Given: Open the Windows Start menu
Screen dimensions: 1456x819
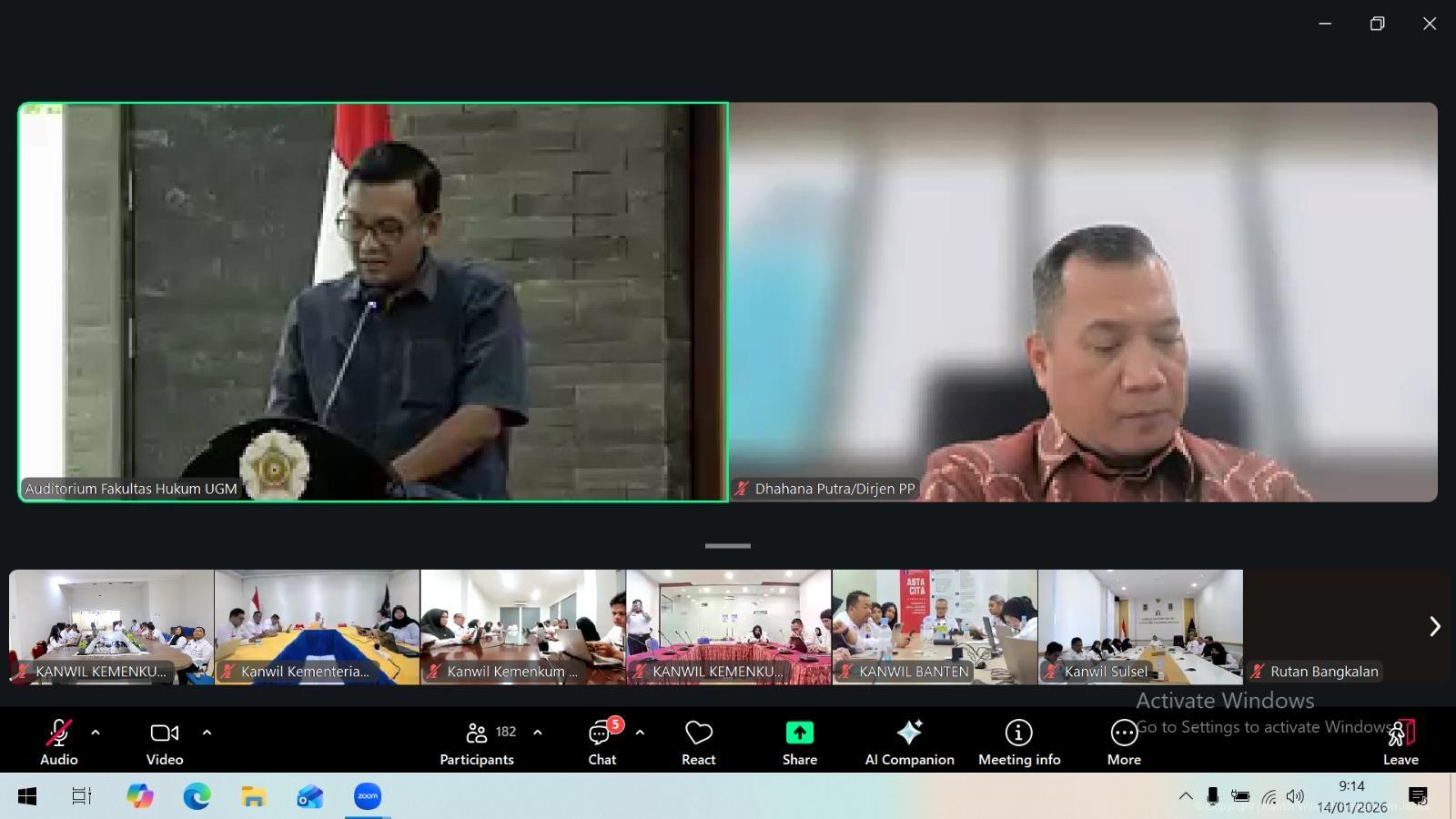Looking at the screenshot, I should tap(25, 796).
